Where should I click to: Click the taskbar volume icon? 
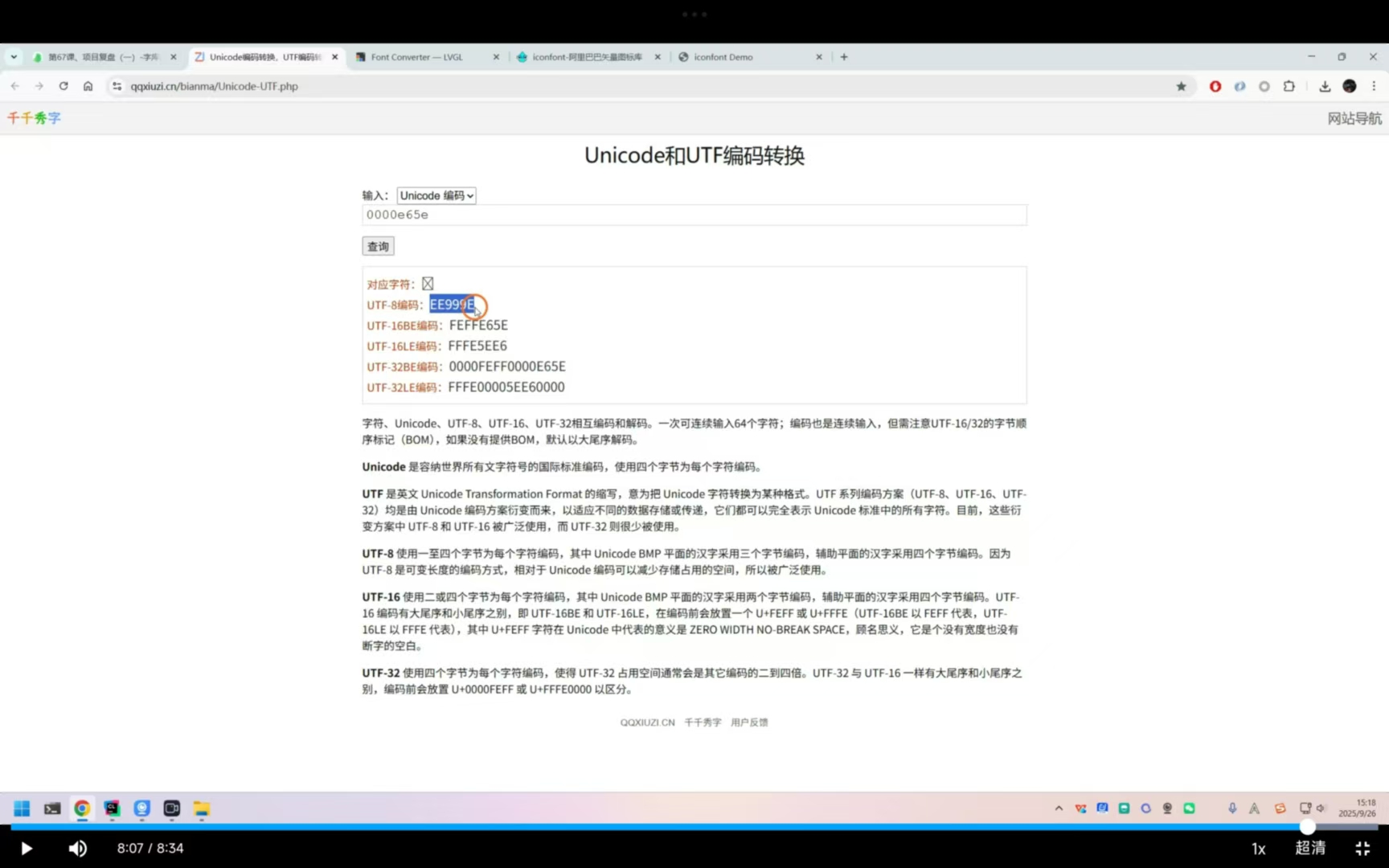click(1321, 809)
